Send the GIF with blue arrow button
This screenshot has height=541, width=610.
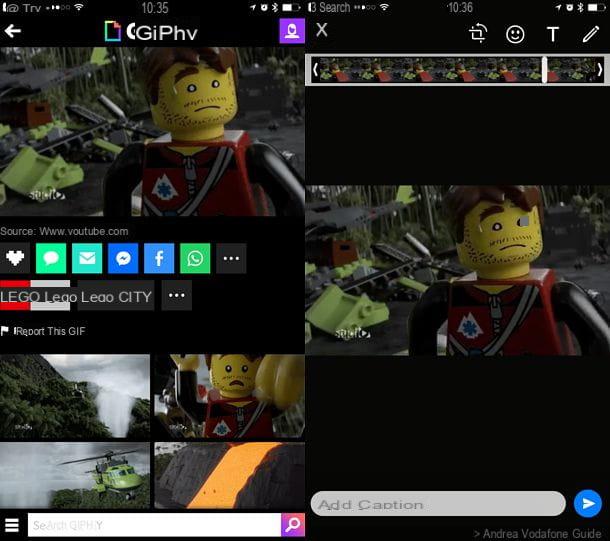(588, 504)
